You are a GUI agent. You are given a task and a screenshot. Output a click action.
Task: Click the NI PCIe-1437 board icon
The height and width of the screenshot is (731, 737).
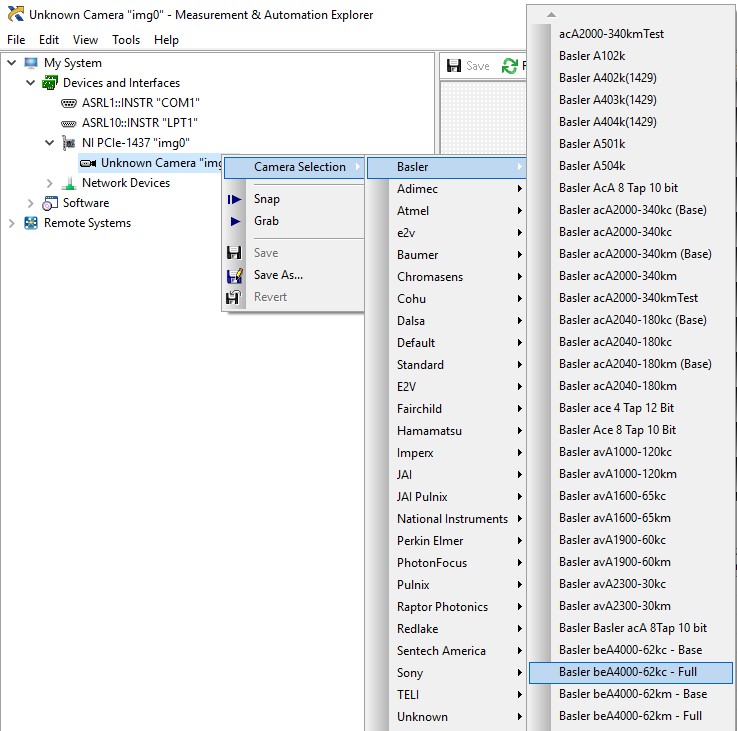click(x=69, y=143)
